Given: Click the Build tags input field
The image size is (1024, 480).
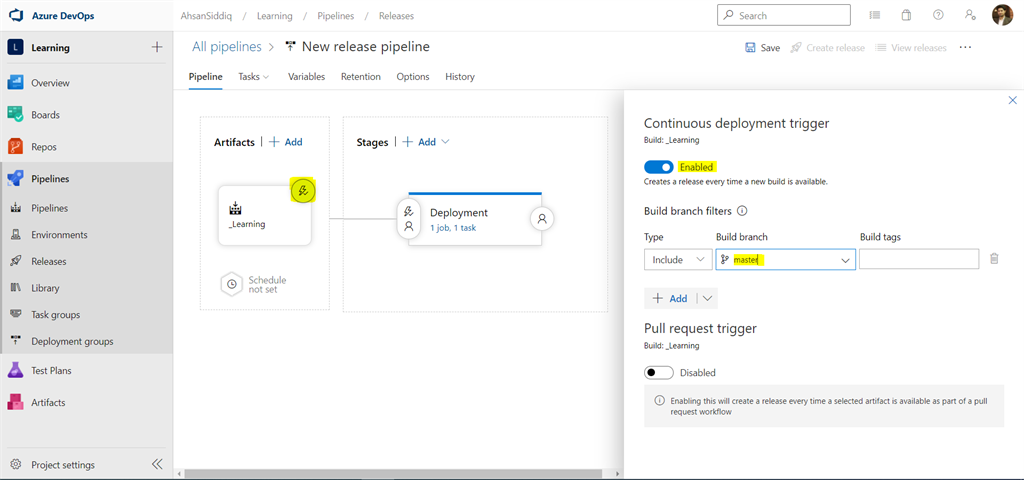Looking at the screenshot, I should (x=918, y=260).
